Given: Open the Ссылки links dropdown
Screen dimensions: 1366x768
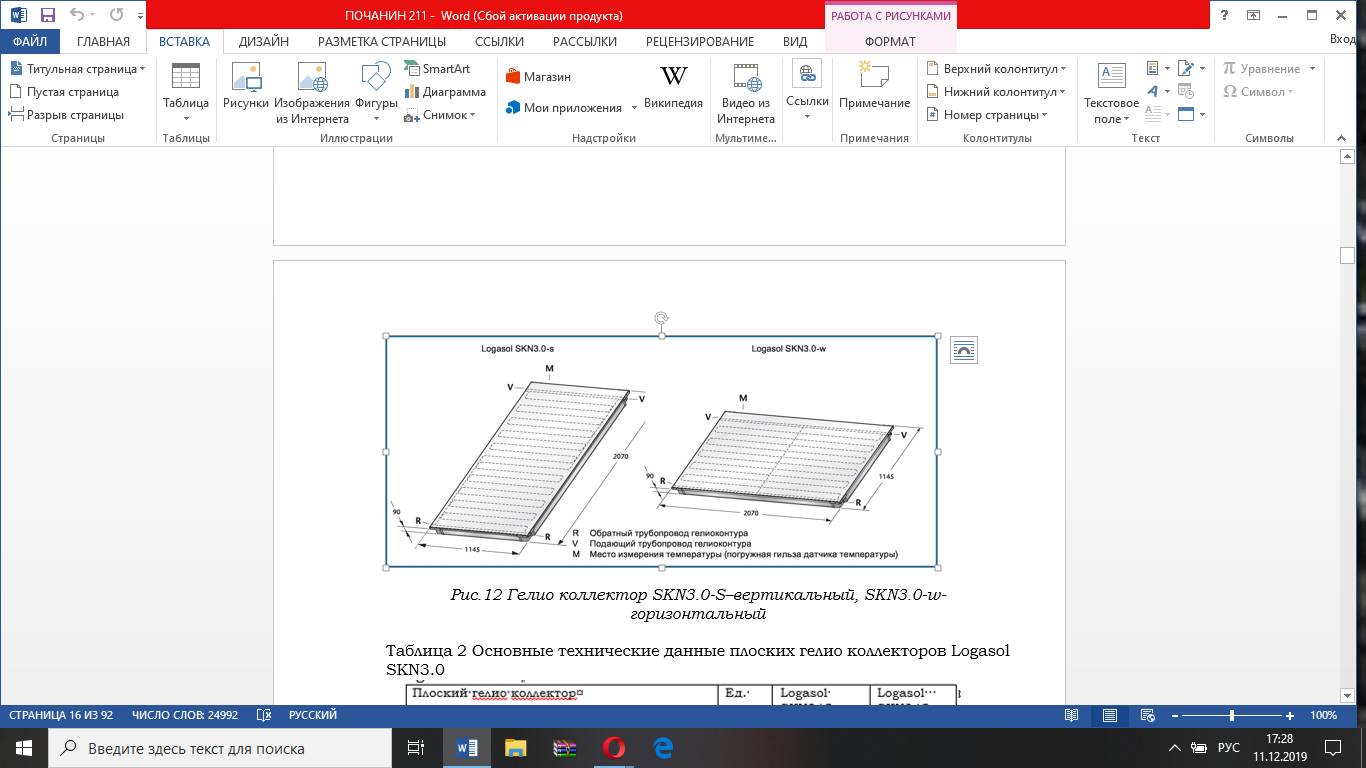Looking at the screenshot, I should (x=807, y=90).
